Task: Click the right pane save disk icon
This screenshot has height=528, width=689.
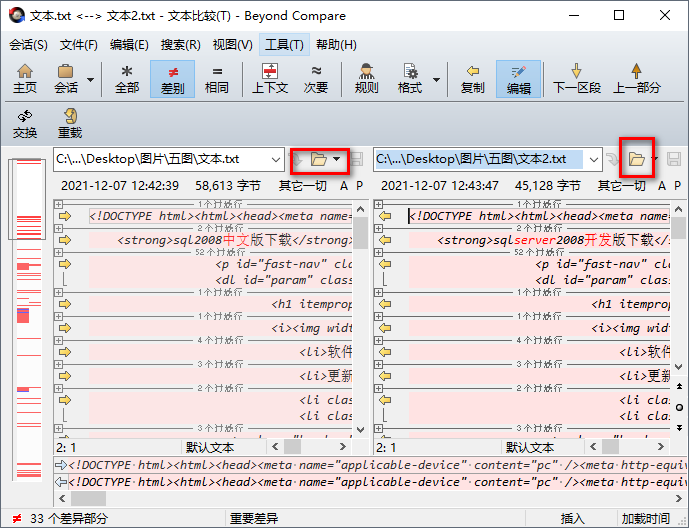Action: point(674,159)
